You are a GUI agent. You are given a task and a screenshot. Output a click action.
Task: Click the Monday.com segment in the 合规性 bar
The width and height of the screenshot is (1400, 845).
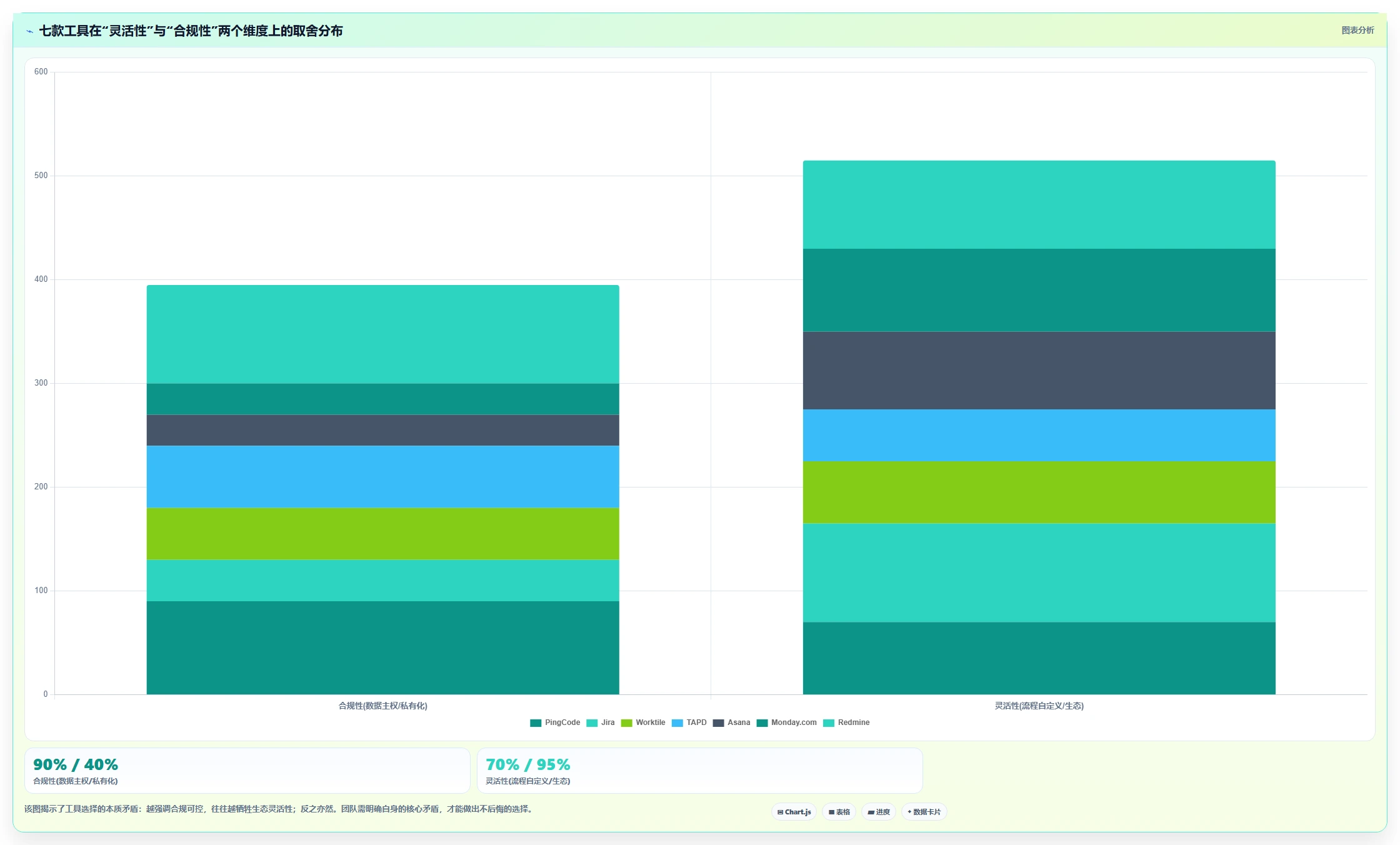coord(382,399)
